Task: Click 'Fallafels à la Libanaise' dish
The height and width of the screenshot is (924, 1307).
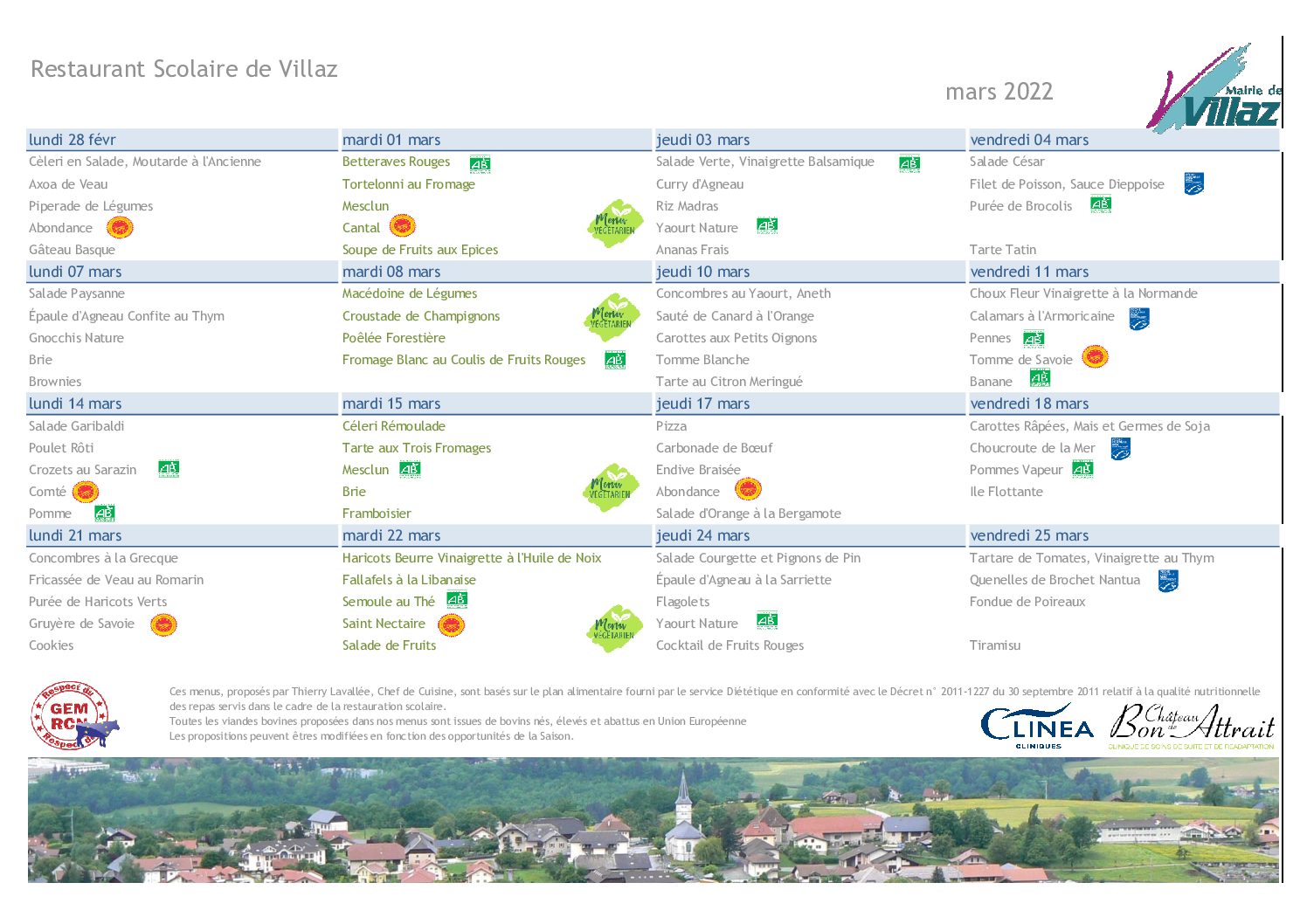Action: click(409, 580)
